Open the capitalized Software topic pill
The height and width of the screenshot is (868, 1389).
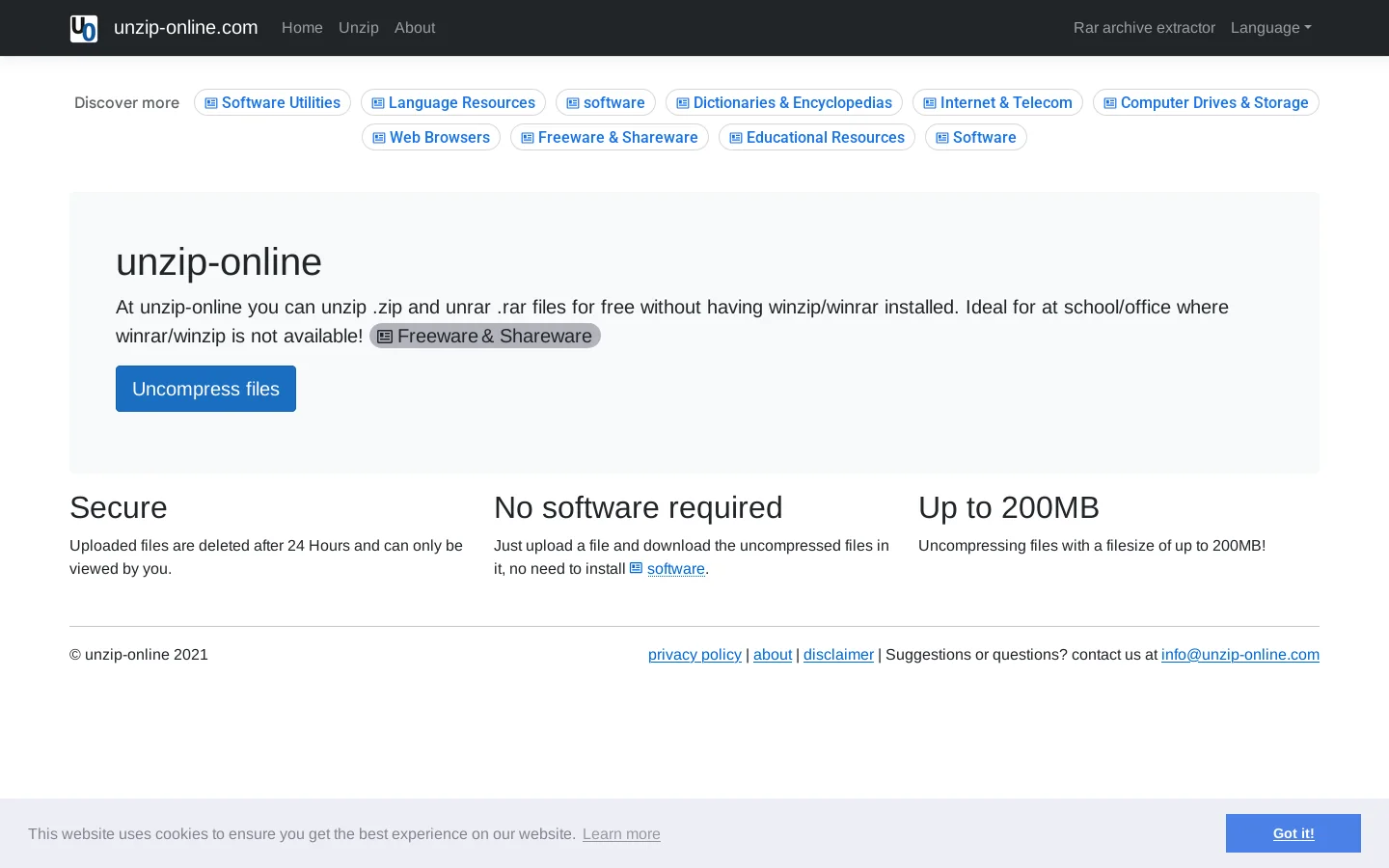[x=976, y=137]
